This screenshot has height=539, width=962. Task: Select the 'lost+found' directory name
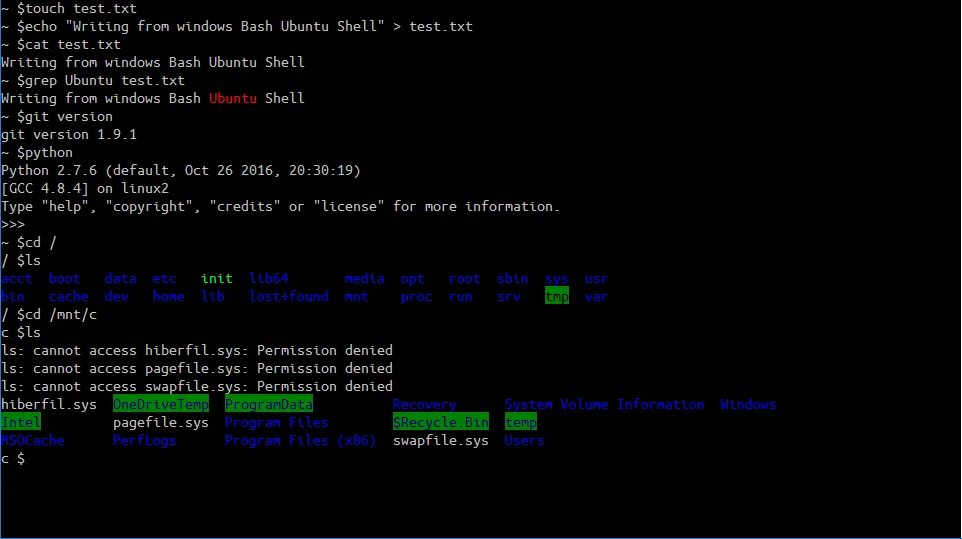(288, 296)
